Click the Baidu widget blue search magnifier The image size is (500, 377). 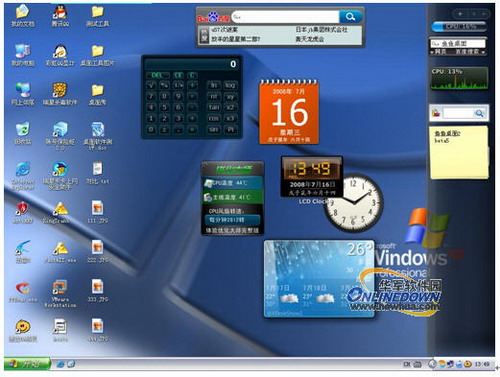point(350,16)
